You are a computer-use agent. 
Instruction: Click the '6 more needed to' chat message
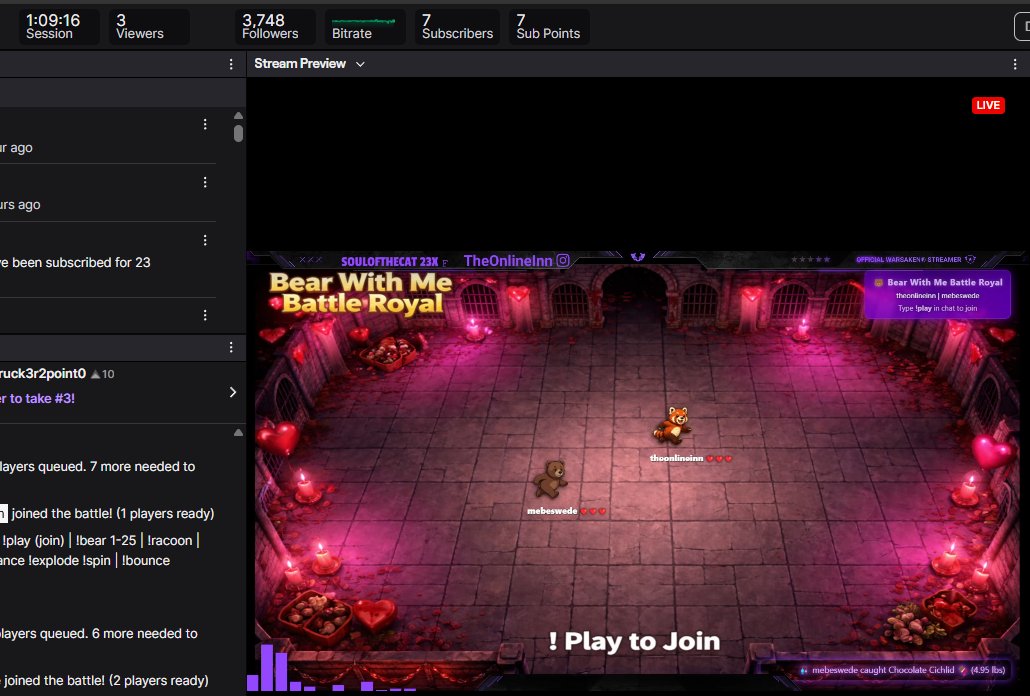point(99,634)
